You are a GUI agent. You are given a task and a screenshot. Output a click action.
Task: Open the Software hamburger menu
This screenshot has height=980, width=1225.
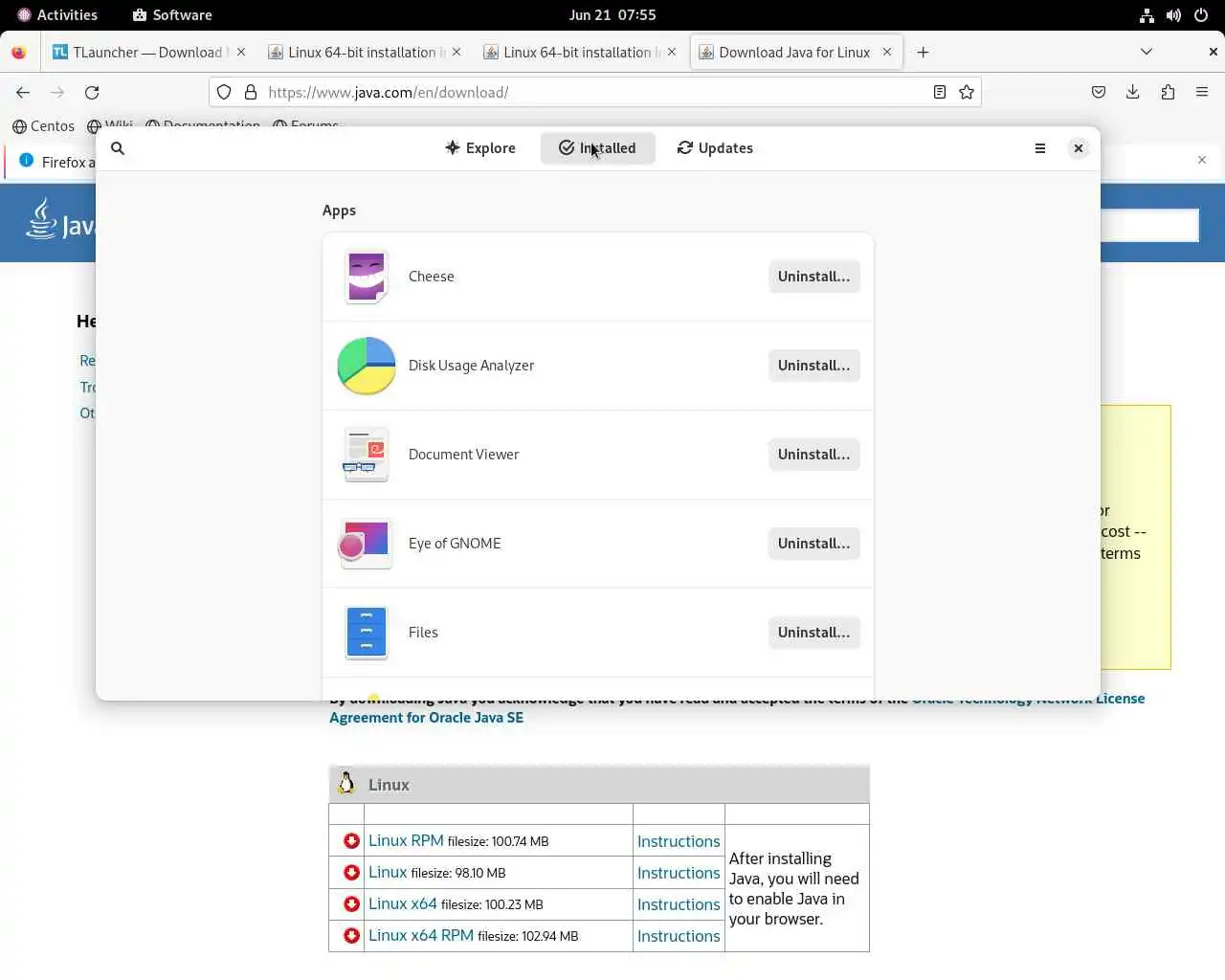click(1040, 148)
